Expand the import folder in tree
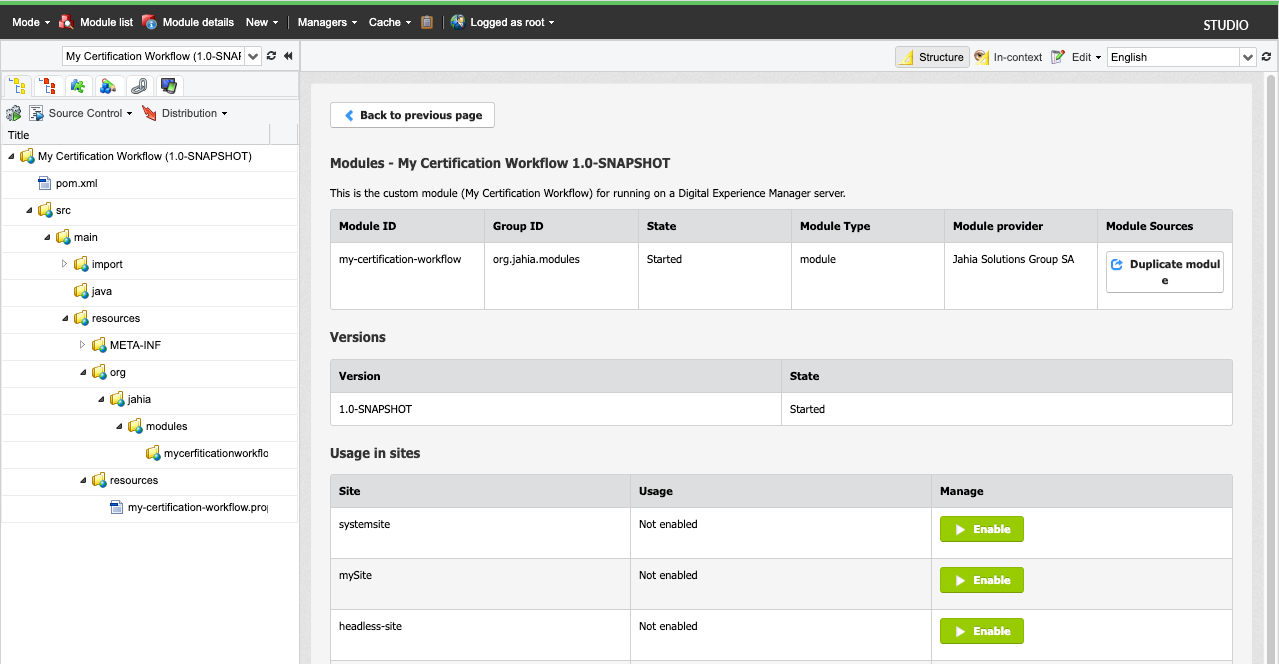This screenshot has height=664, width=1279. [x=65, y=264]
